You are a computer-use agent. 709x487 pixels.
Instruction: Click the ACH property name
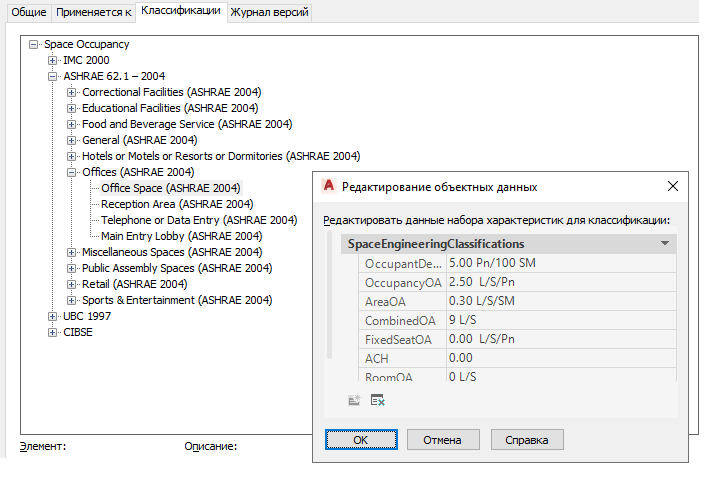coord(403,359)
